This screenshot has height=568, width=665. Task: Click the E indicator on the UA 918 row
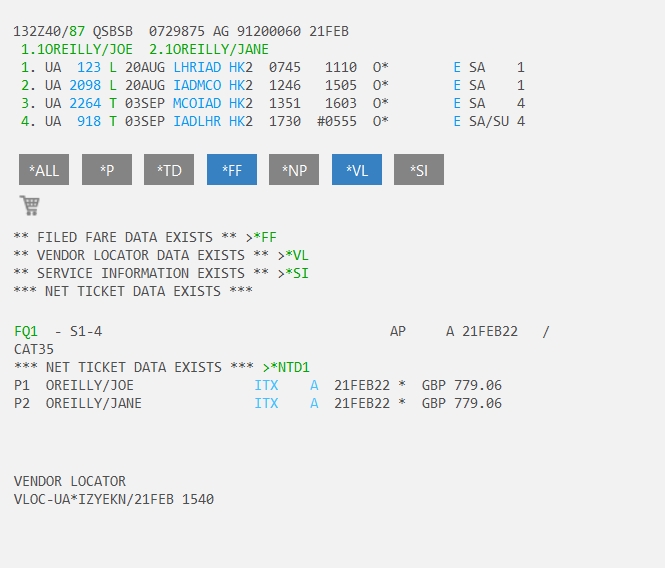pyautogui.click(x=457, y=121)
